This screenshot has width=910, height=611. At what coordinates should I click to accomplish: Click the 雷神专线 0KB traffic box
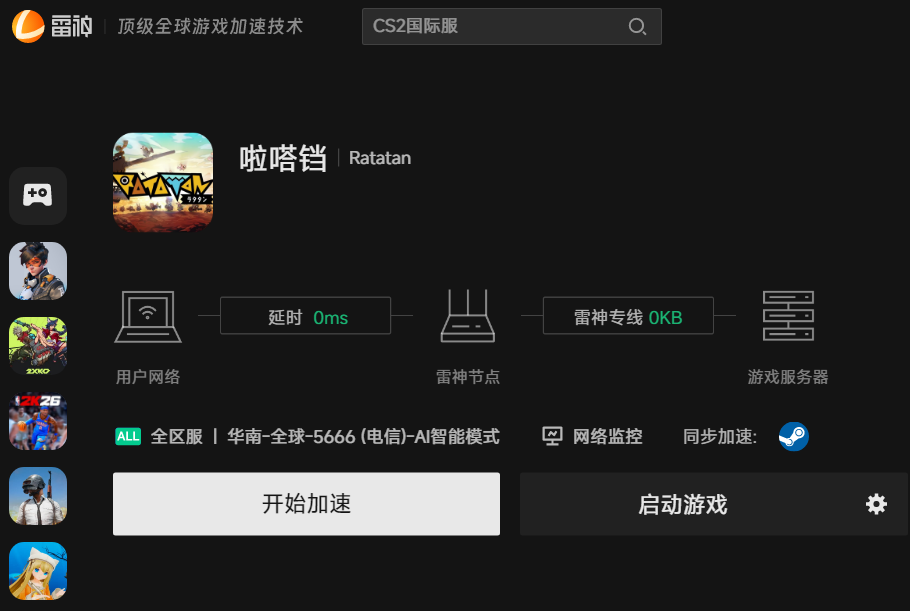(628, 317)
